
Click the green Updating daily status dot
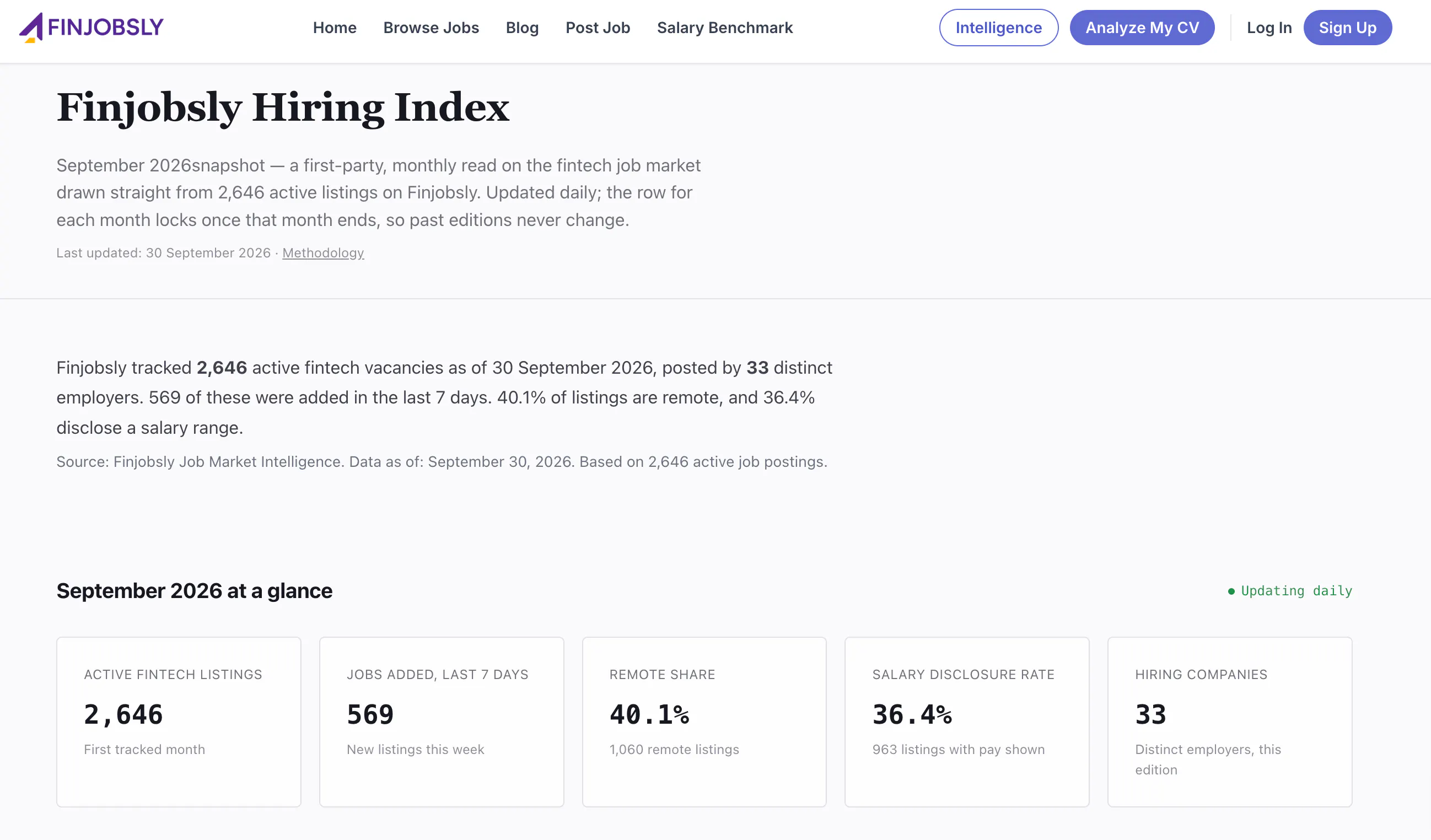(x=1231, y=591)
